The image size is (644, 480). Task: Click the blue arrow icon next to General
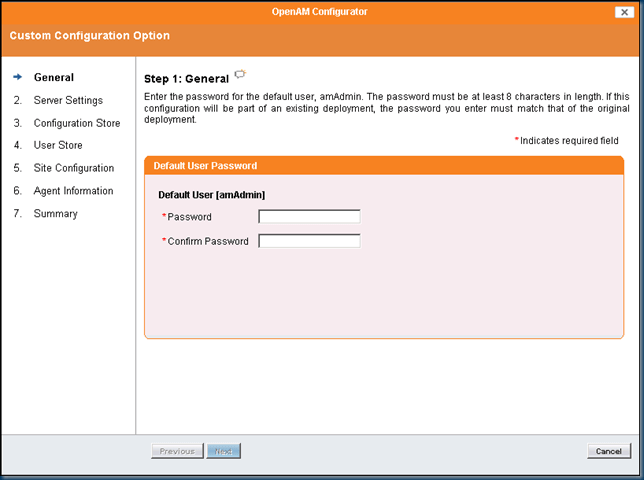tap(18, 77)
